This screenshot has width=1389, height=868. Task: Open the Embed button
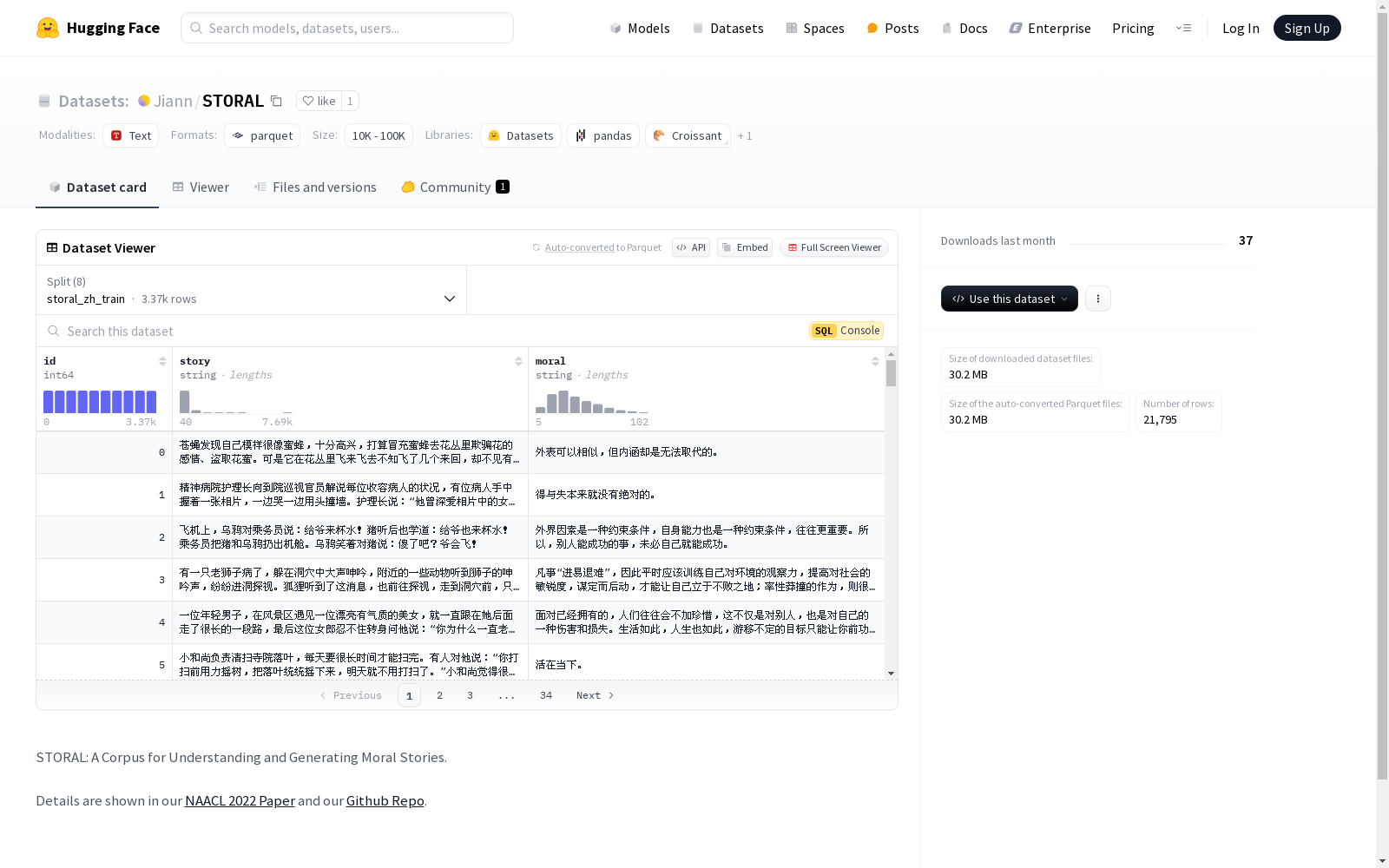coord(745,247)
